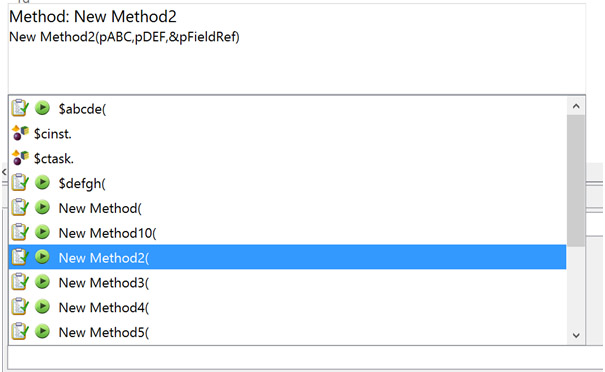Select the $abcde( entry in the list
This screenshot has height=372, width=605.
(x=287, y=109)
